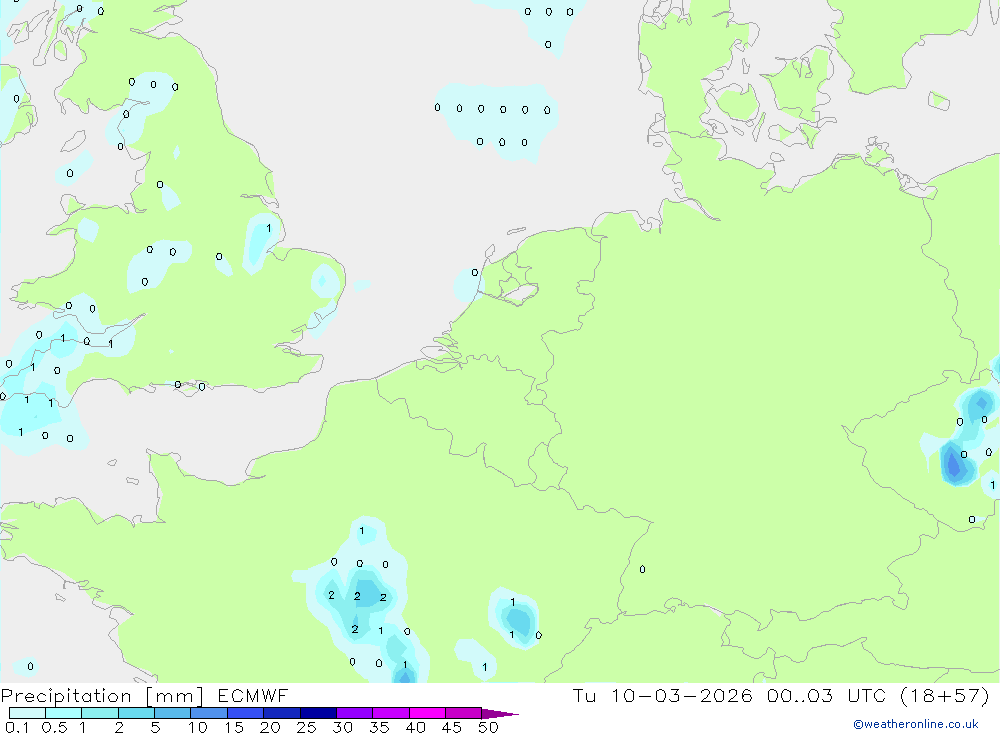Screen dimensions: 1000x733
Task: Select the 35–40 mm purple legend swatch
Action: pos(391,713)
